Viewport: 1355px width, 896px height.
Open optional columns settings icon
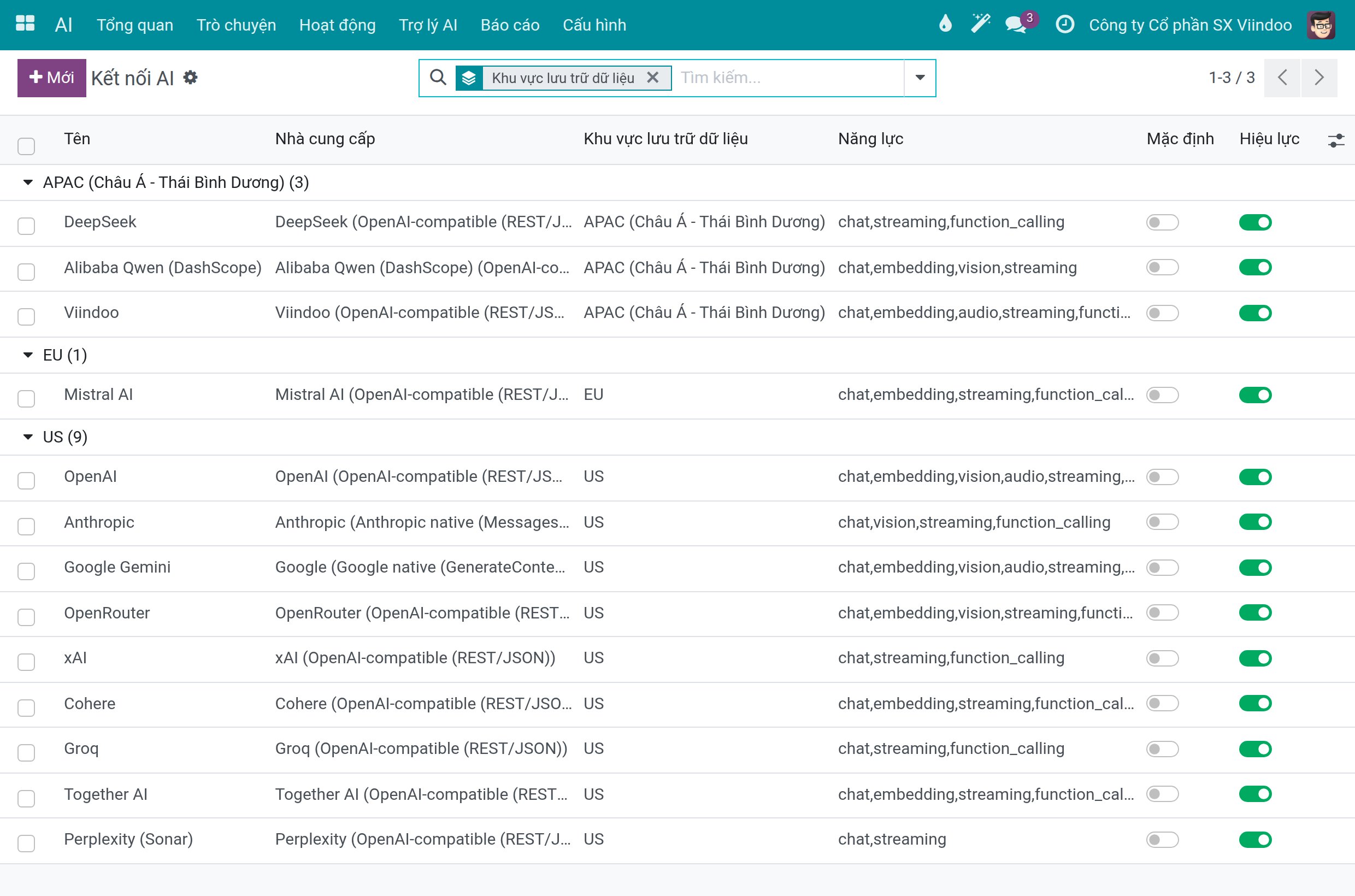tap(1335, 140)
